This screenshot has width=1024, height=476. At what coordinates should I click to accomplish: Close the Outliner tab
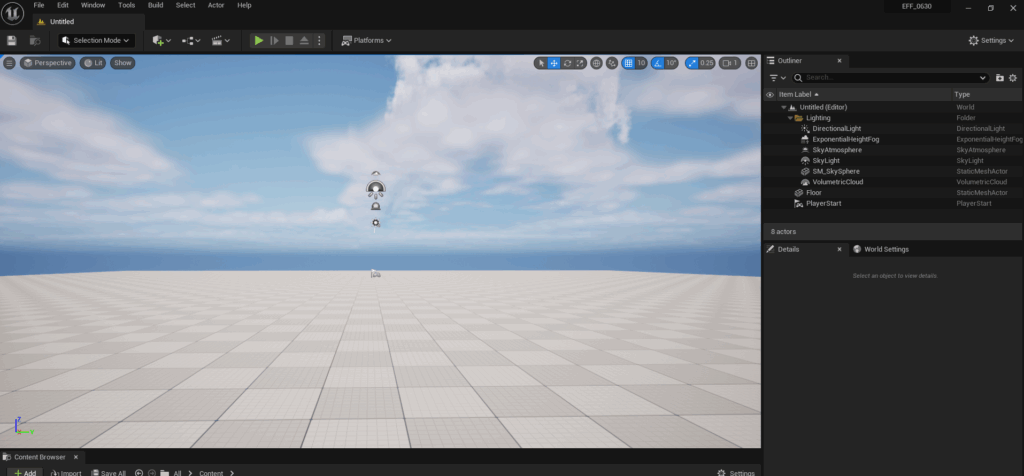(x=839, y=61)
